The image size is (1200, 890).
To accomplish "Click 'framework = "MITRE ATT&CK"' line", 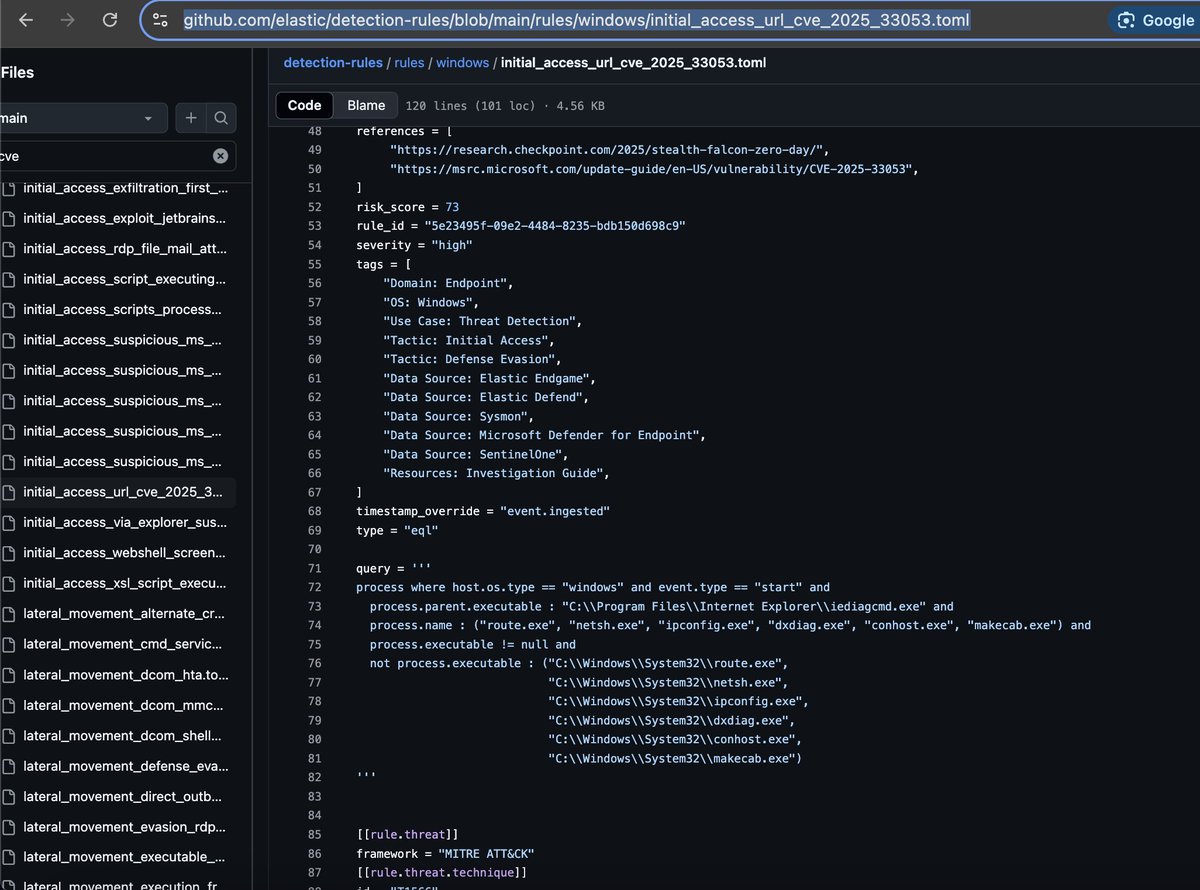I will pyautogui.click(x=444, y=854).
